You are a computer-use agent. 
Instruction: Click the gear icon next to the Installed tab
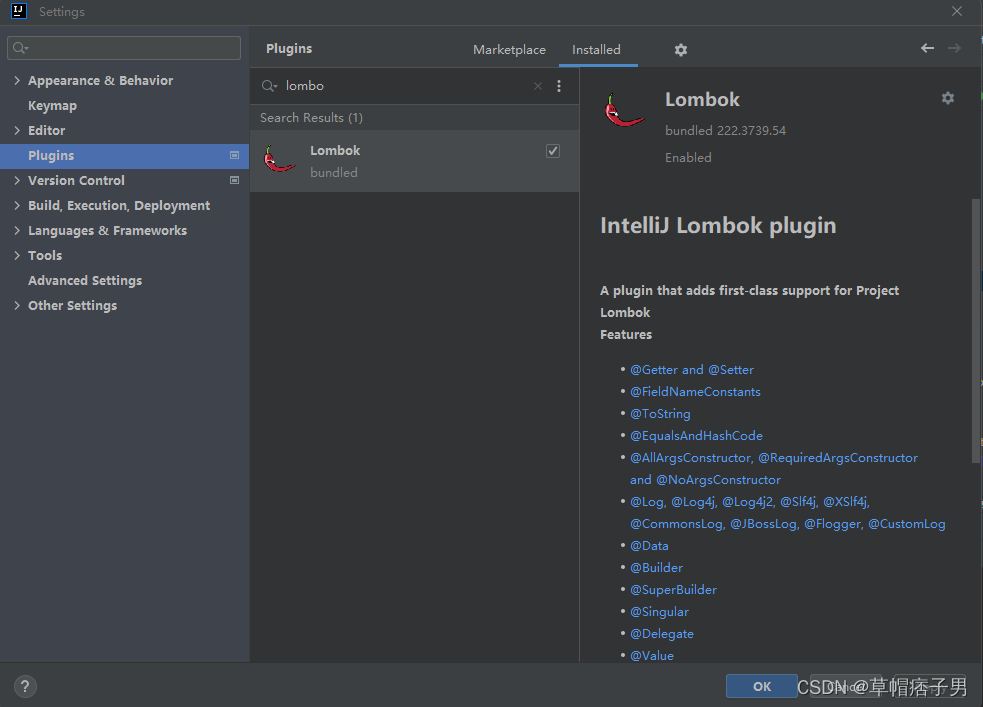681,49
